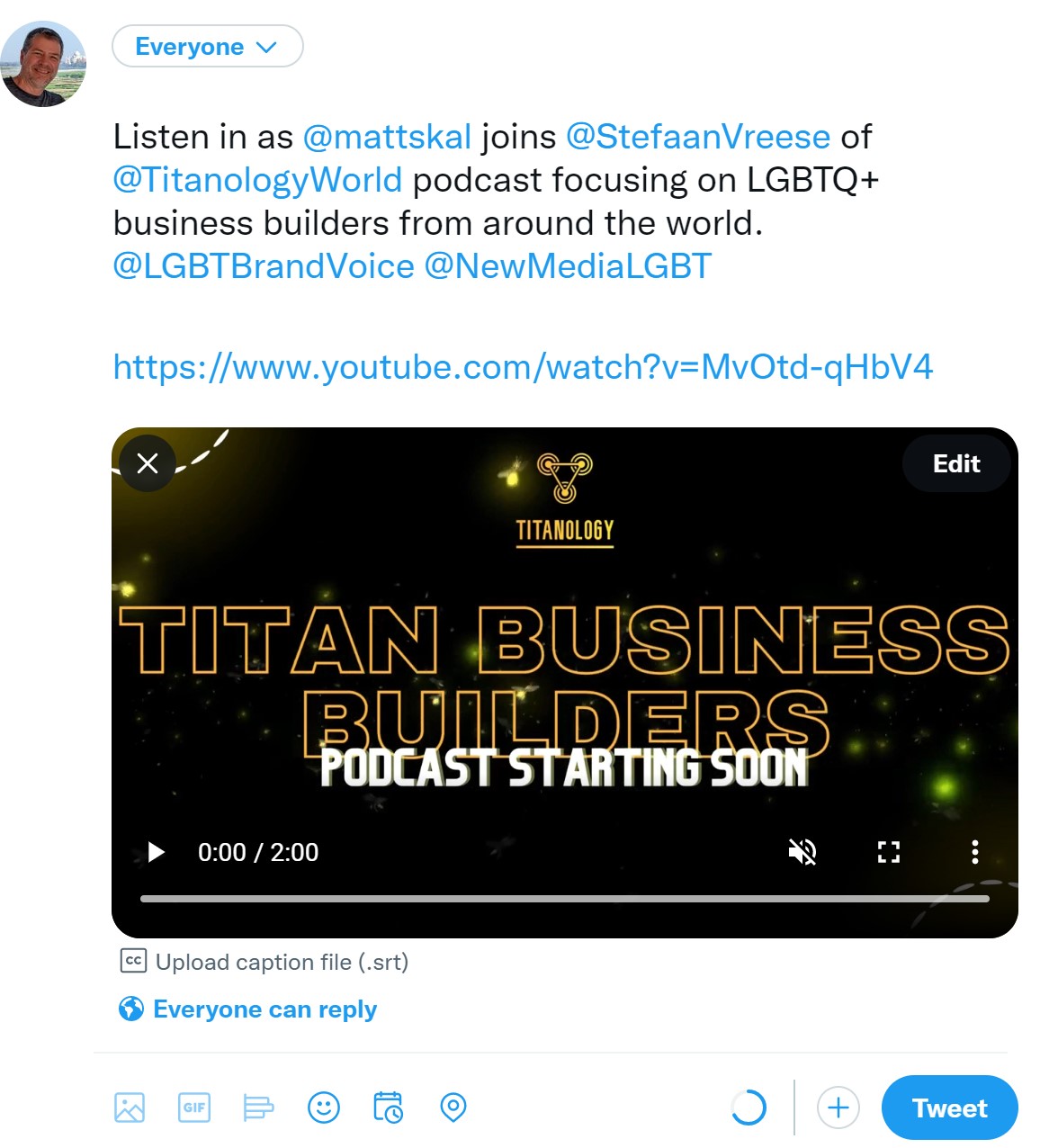1040x1148 pixels.
Task: Open the YouTube watch link in the tweet
Action: coord(523,367)
